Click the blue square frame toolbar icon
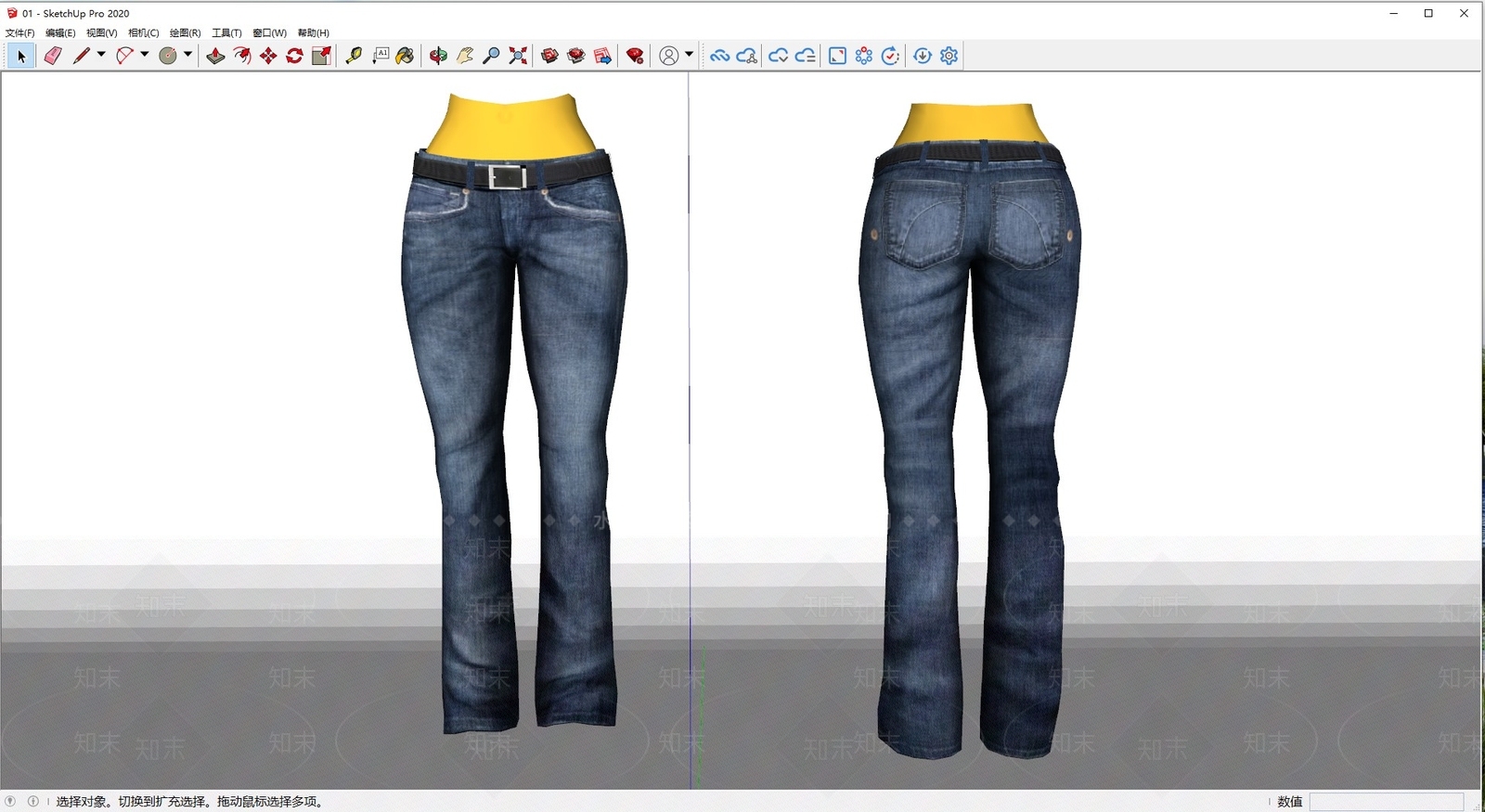The image size is (1485, 812). 837,56
